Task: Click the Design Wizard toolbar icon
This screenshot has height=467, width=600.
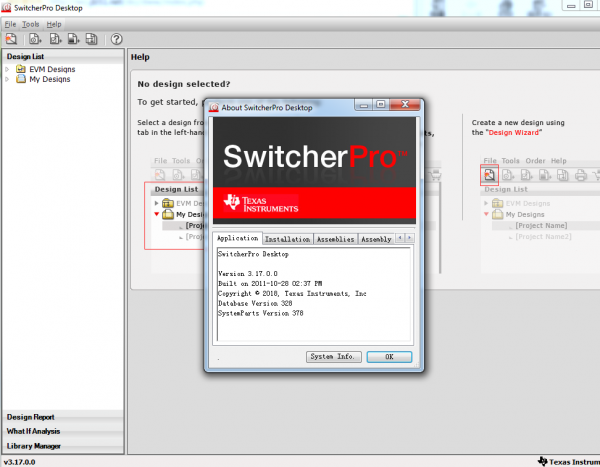Action: coord(11,39)
